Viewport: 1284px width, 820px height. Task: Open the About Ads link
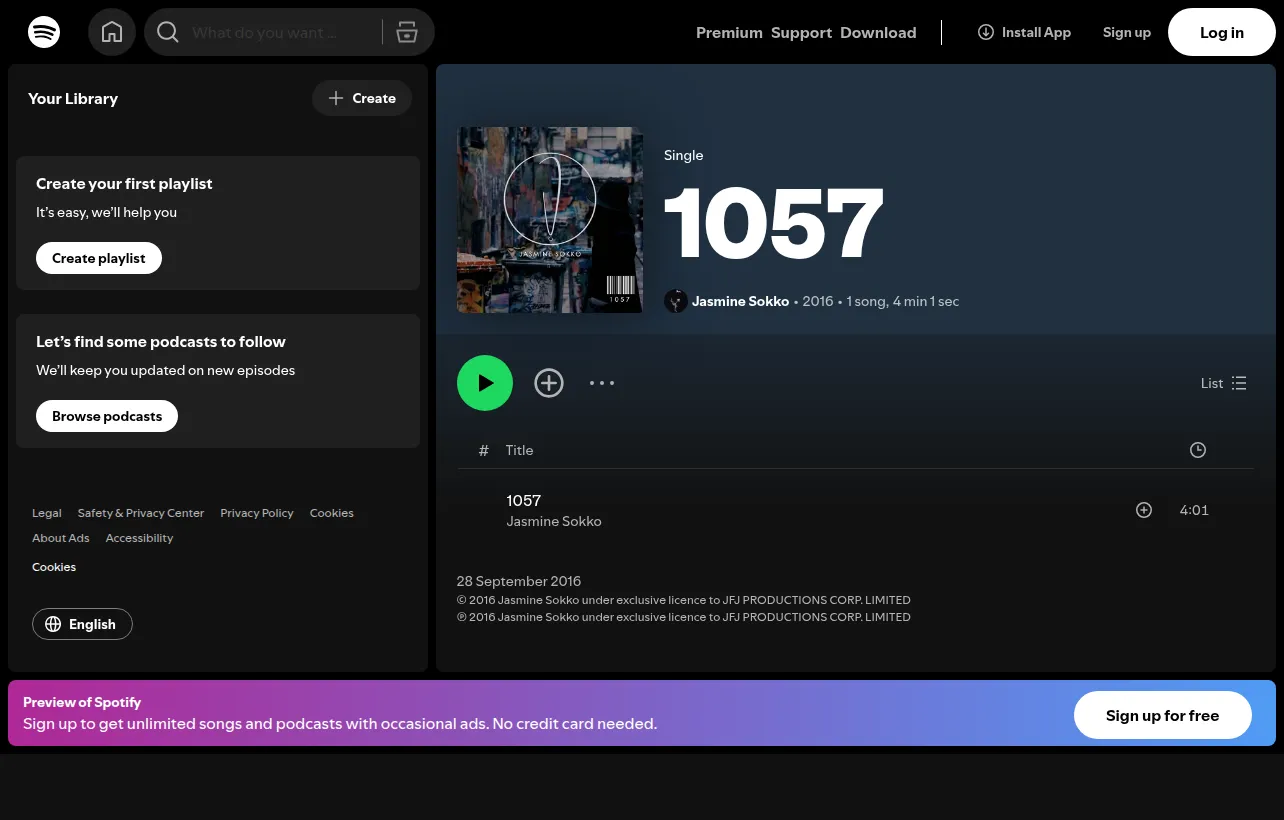coord(61,538)
